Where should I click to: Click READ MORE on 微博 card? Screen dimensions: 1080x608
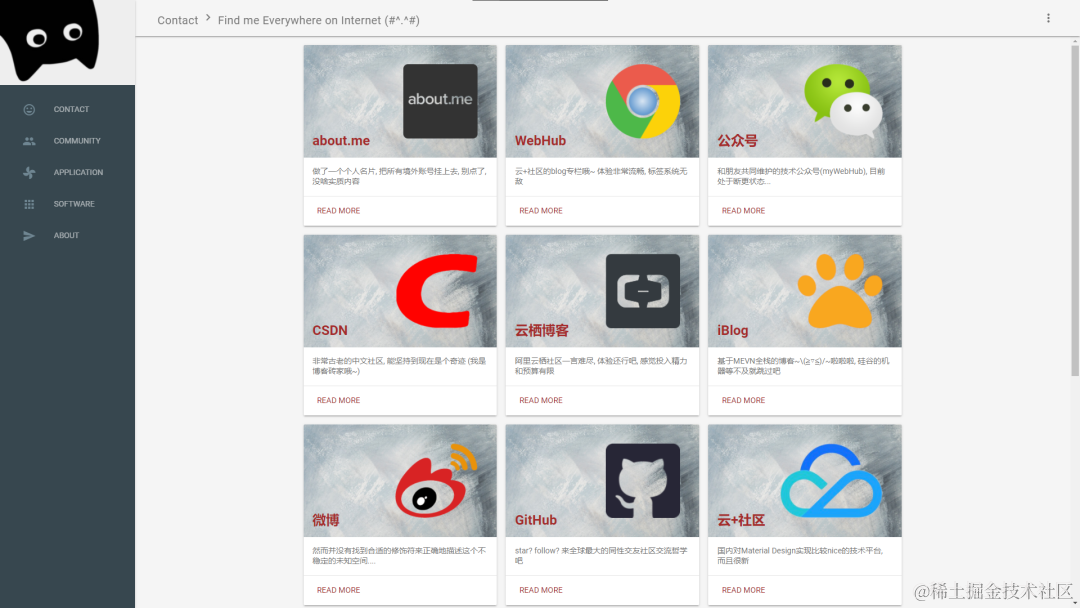click(338, 590)
